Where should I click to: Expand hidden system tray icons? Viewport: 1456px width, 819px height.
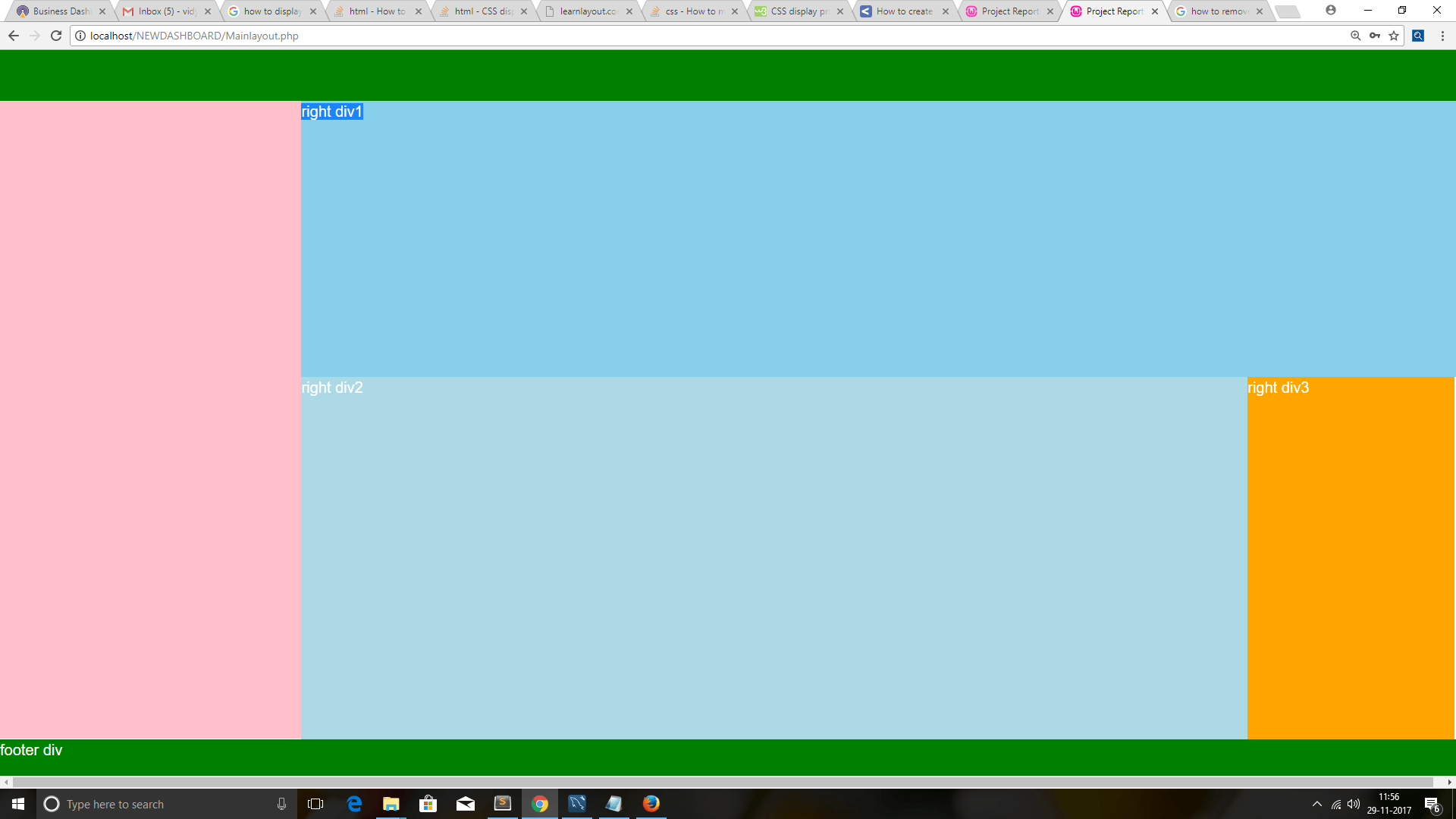[1316, 804]
